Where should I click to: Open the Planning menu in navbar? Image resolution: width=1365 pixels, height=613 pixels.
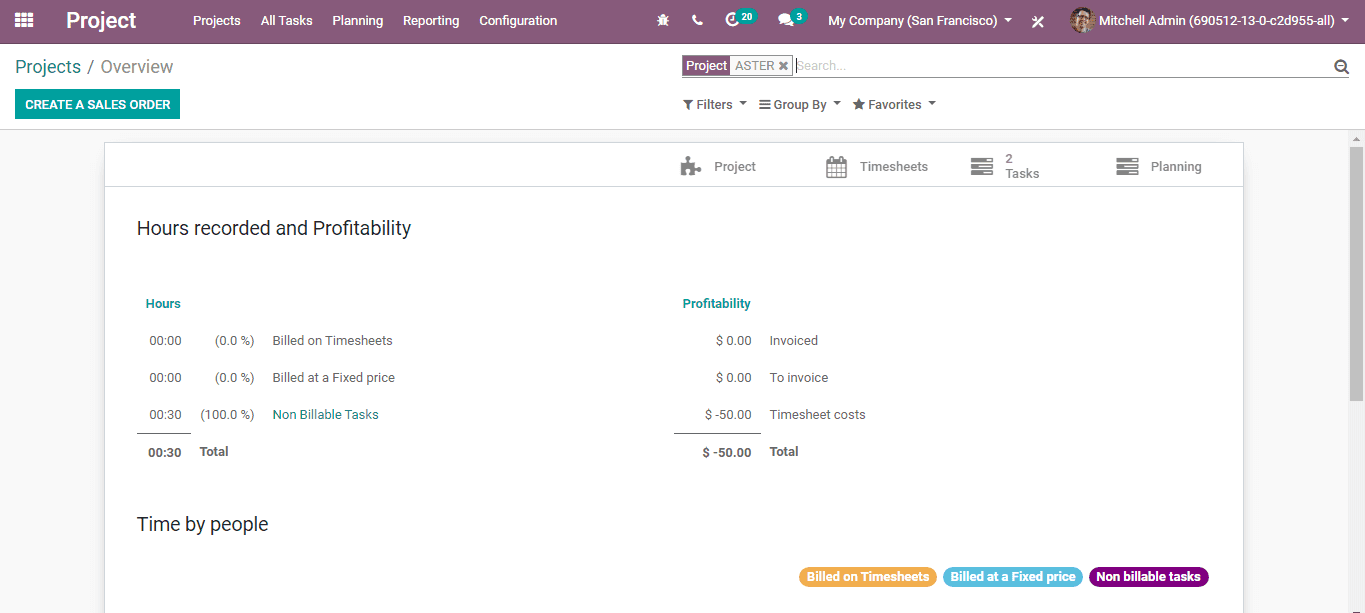[358, 20]
